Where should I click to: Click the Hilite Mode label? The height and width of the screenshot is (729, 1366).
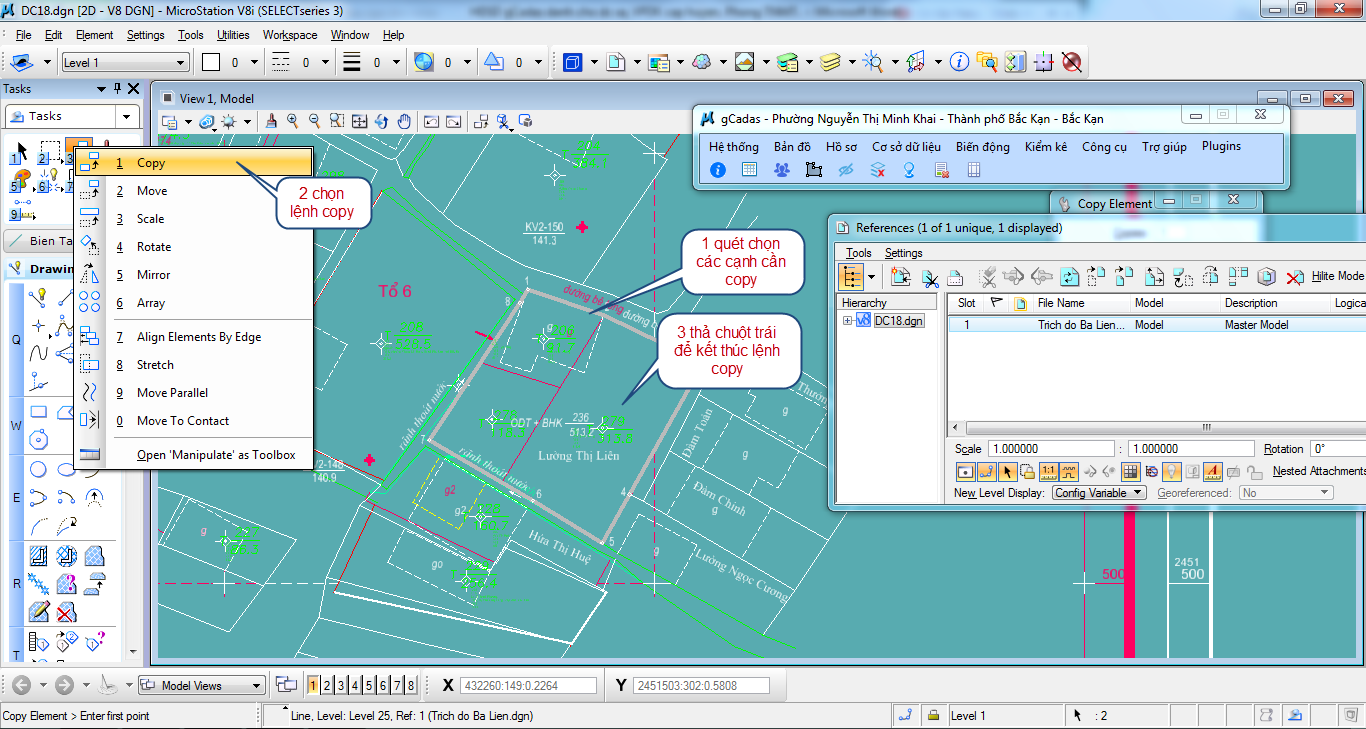[x=1337, y=277]
